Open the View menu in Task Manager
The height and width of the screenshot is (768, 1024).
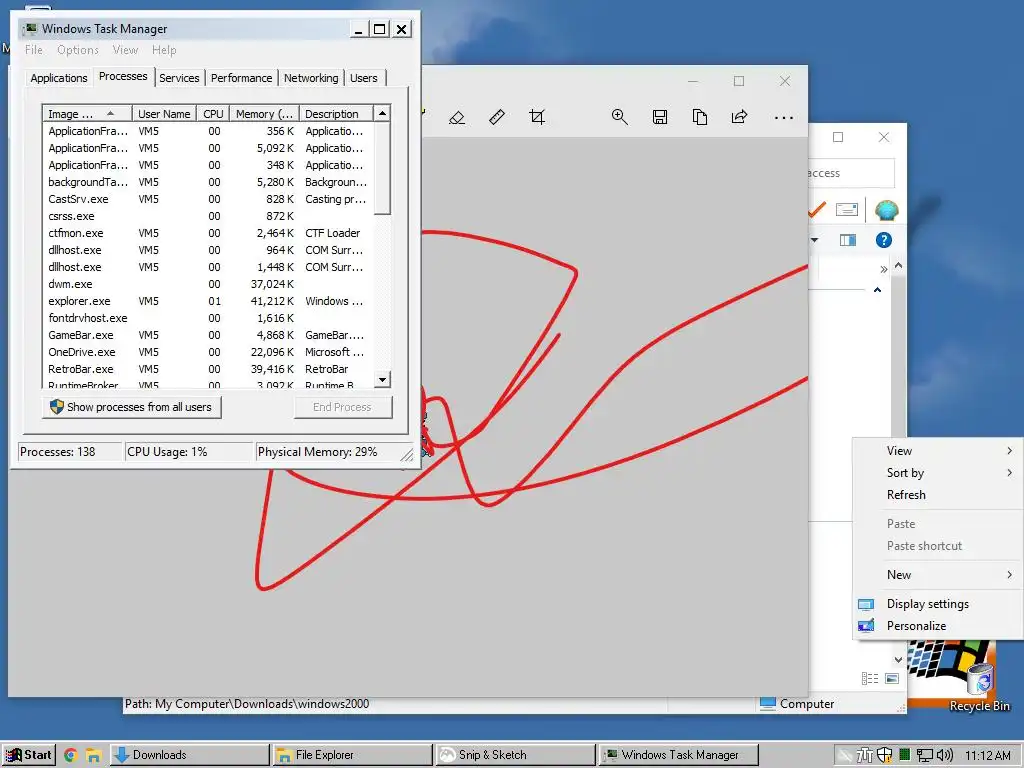pyautogui.click(x=125, y=50)
